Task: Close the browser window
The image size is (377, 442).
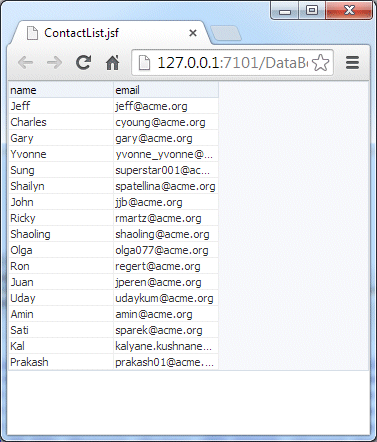Action: click(349, 11)
